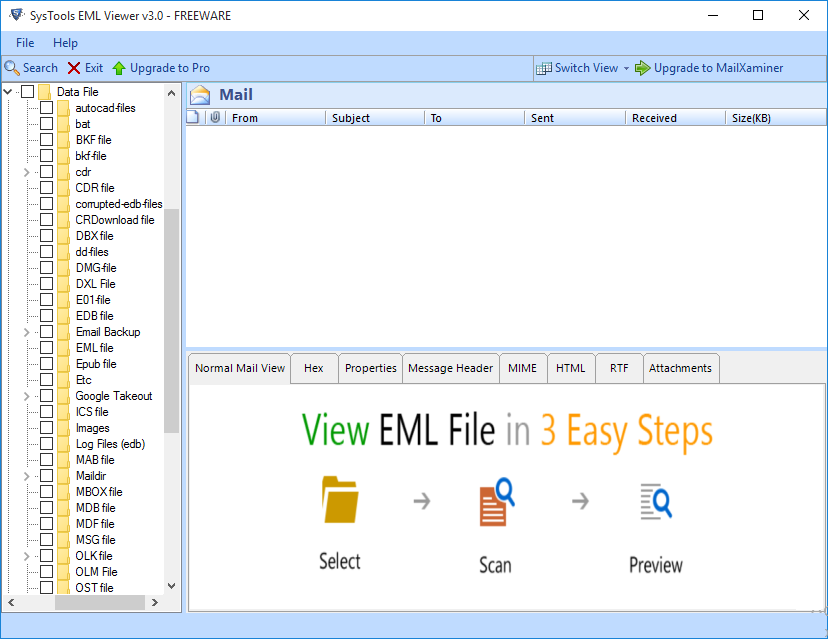Check the EML file checkbox
Screen dimensions: 828x639
coord(46,347)
